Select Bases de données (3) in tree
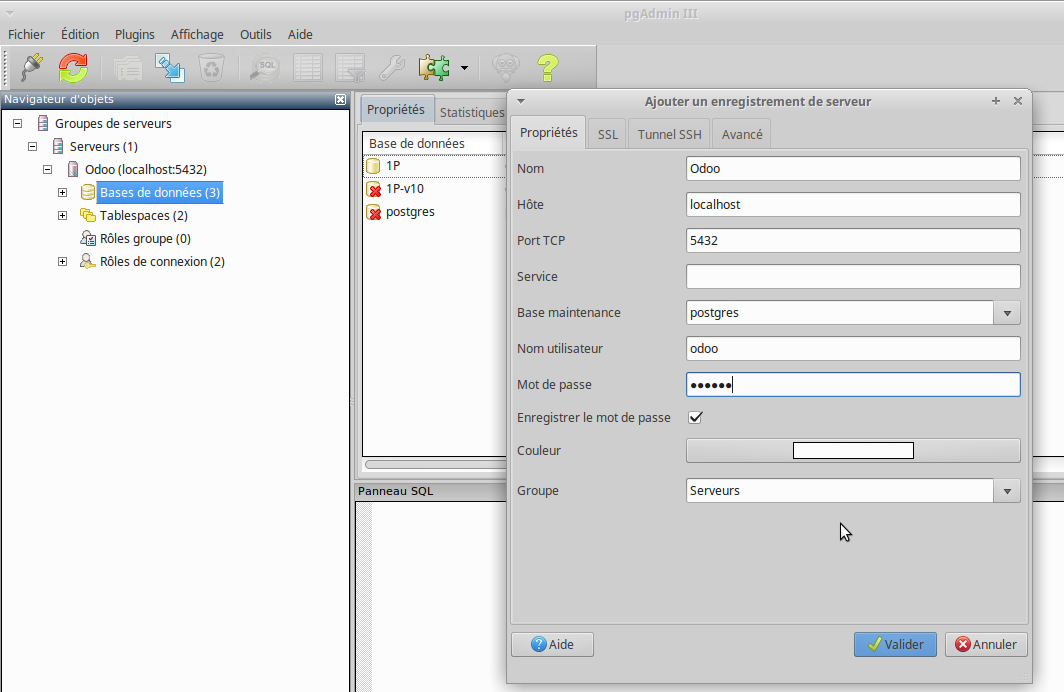 coord(160,193)
